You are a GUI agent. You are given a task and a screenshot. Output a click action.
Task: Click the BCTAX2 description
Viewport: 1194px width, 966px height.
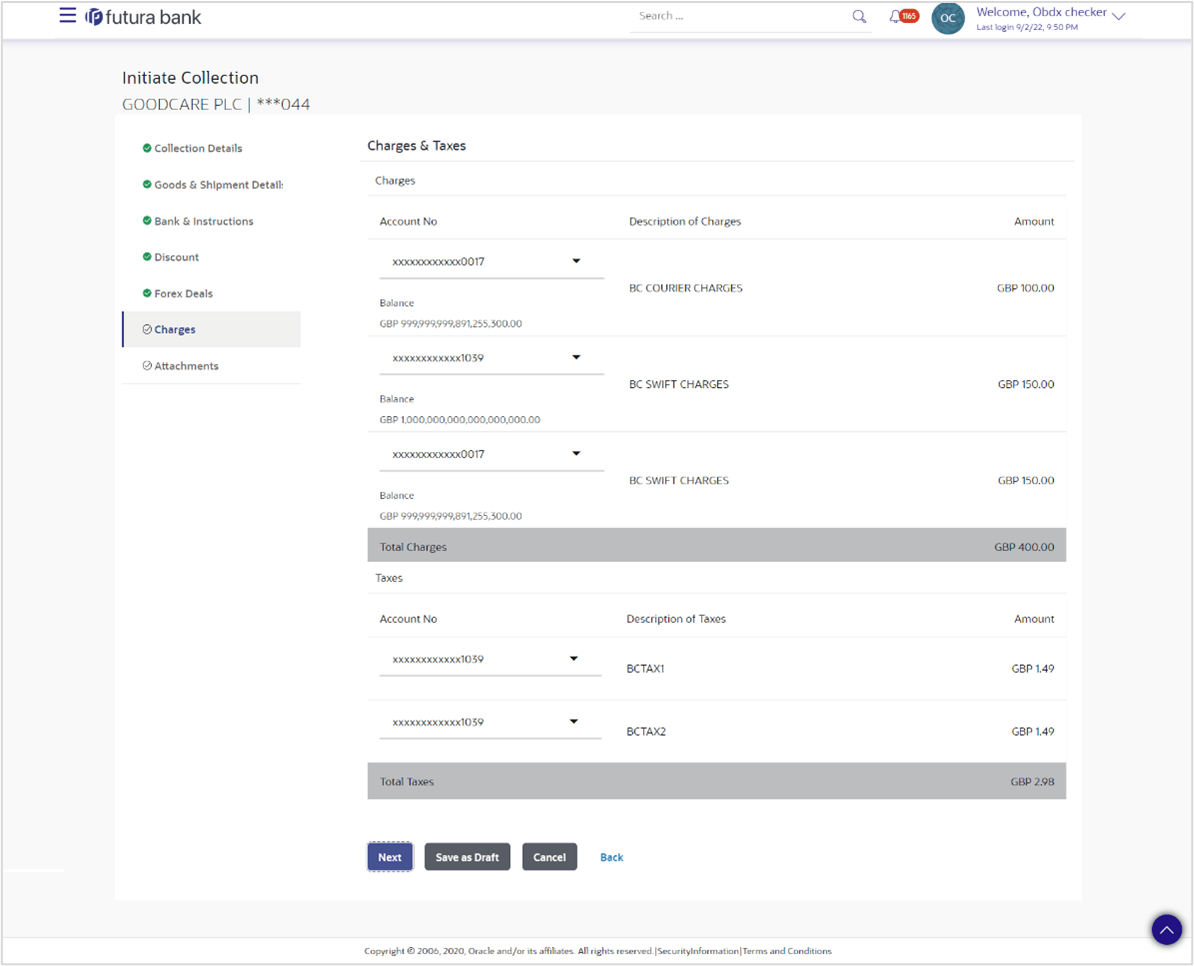646,732
